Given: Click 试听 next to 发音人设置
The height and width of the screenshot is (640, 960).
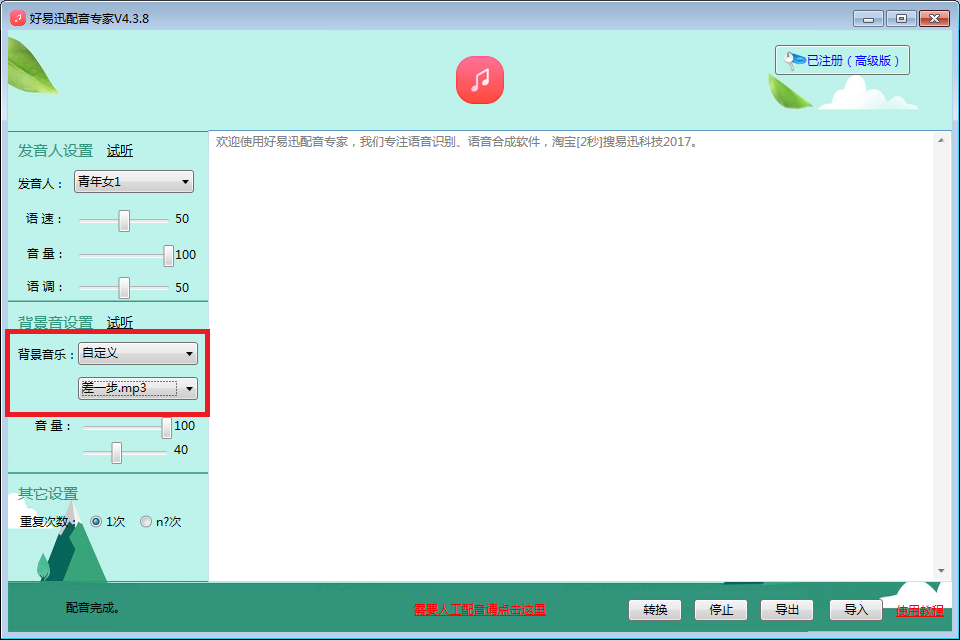Looking at the screenshot, I should point(120,151).
